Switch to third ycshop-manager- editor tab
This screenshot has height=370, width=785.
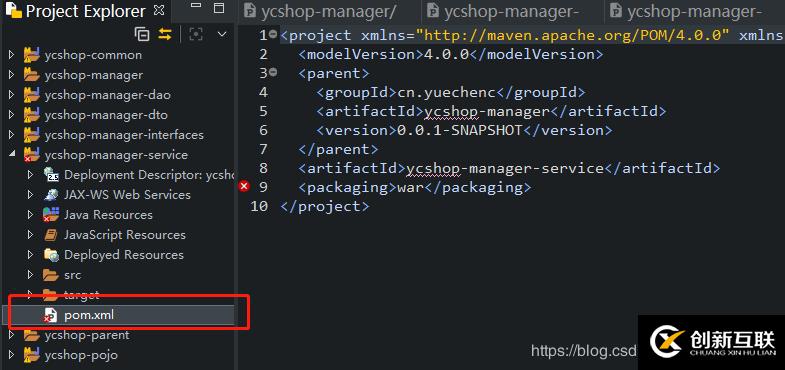tap(695, 11)
